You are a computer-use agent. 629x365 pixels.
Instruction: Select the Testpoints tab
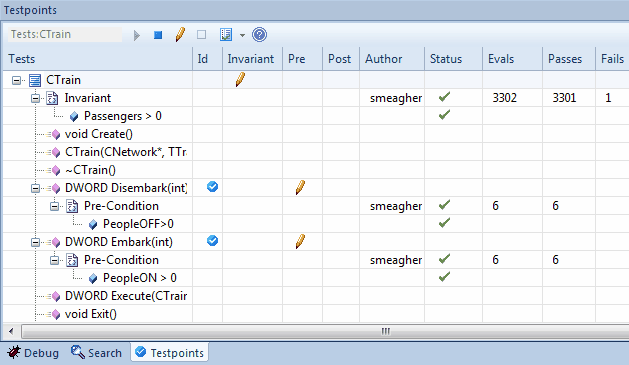169,353
